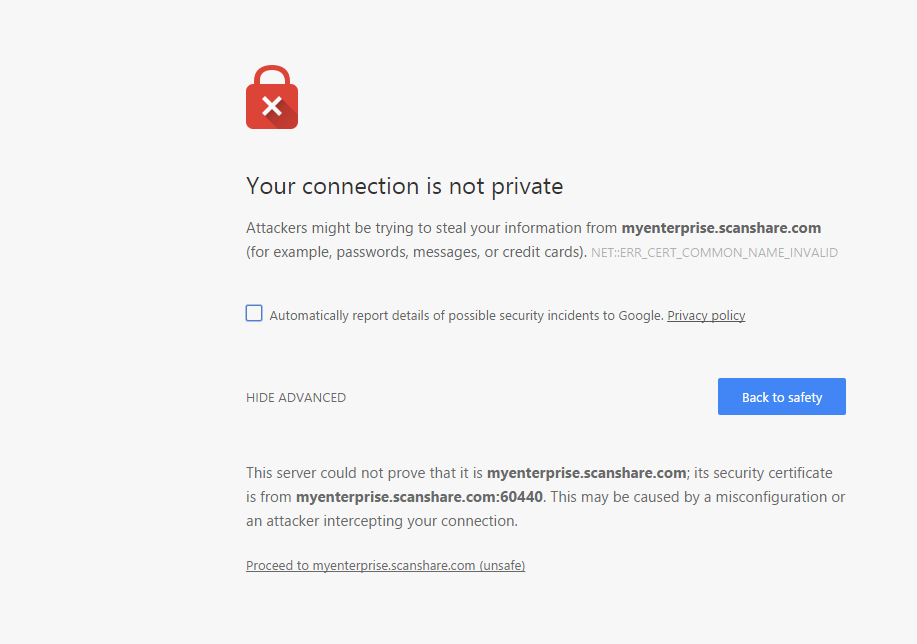The height and width of the screenshot is (644, 917).
Task: Open the Privacy policy link
Action: click(706, 316)
